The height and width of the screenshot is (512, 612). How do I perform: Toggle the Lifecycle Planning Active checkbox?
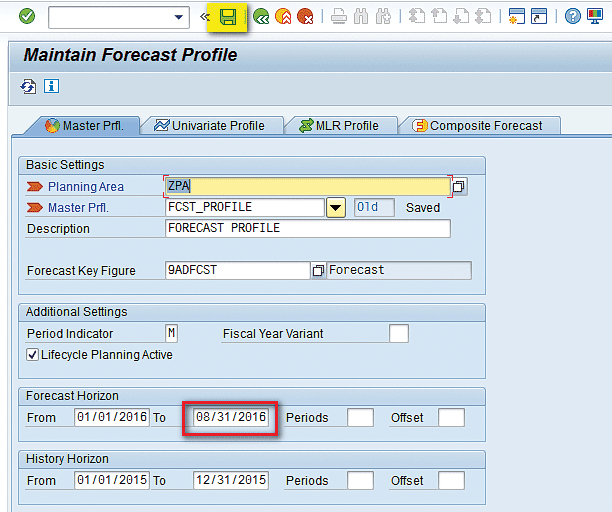coord(33,355)
